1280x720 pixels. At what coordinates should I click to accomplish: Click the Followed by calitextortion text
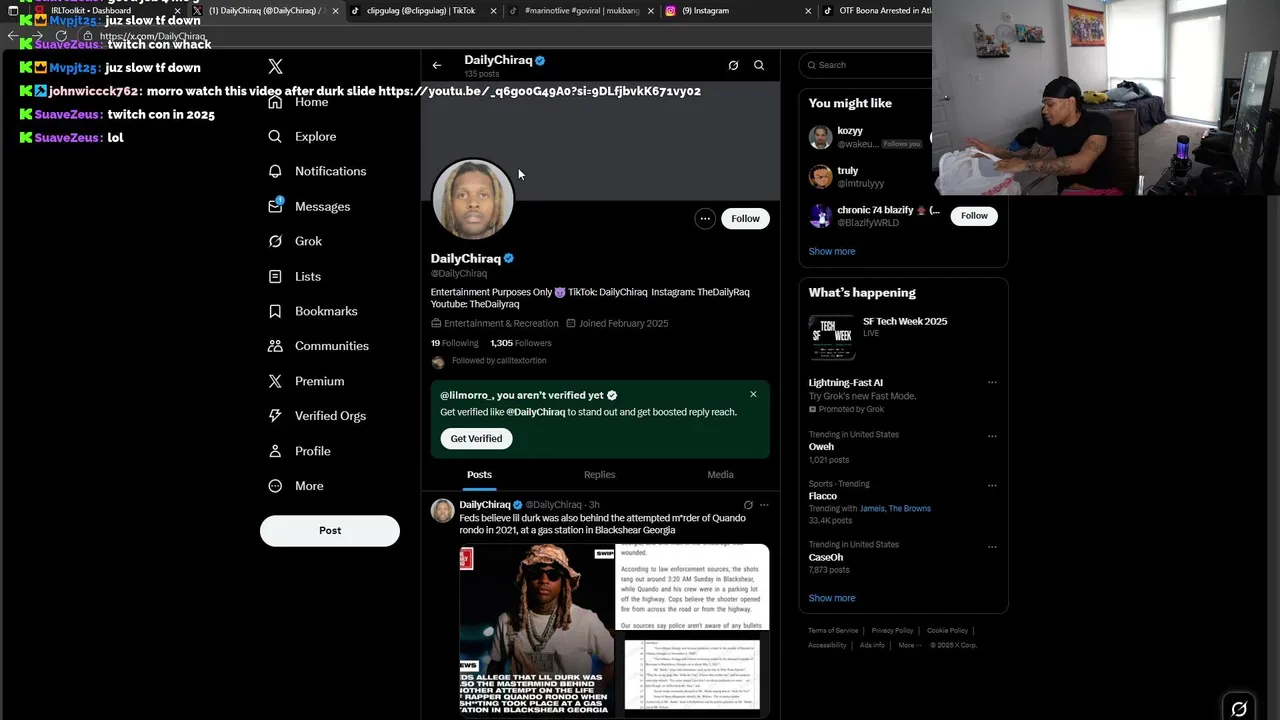point(499,361)
